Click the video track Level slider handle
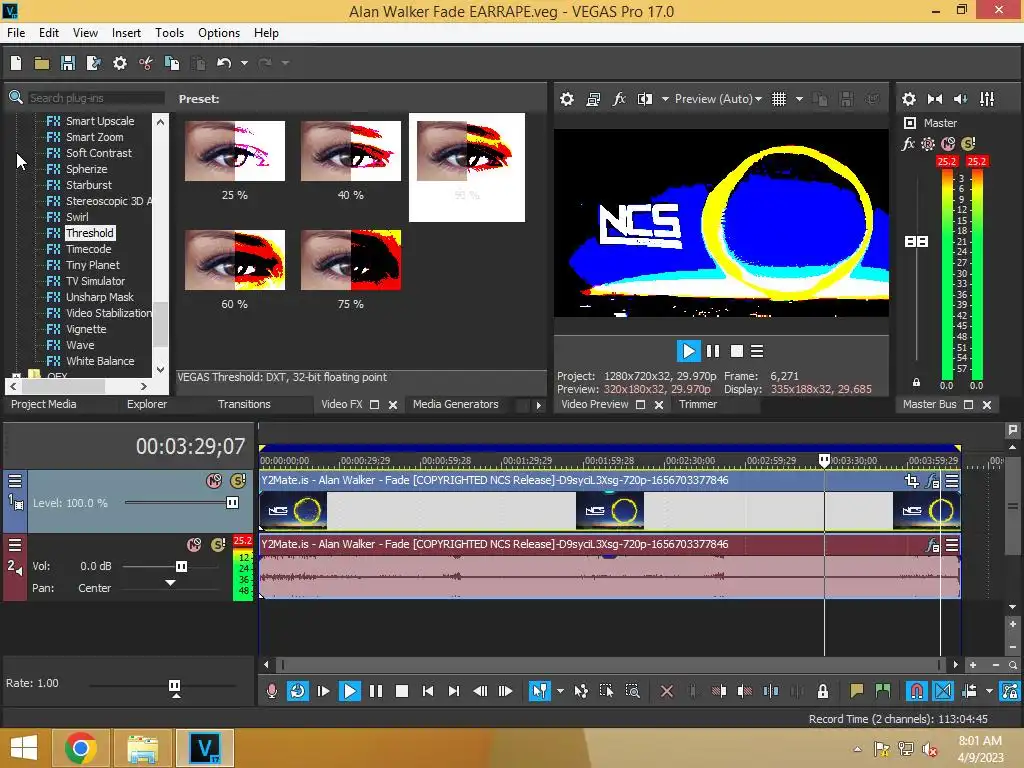This screenshot has width=1024, height=768. click(x=232, y=503)
